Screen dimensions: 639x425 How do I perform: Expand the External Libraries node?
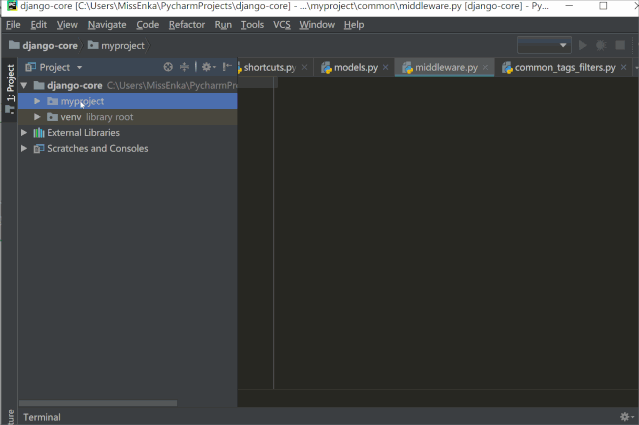coord(25,133)
